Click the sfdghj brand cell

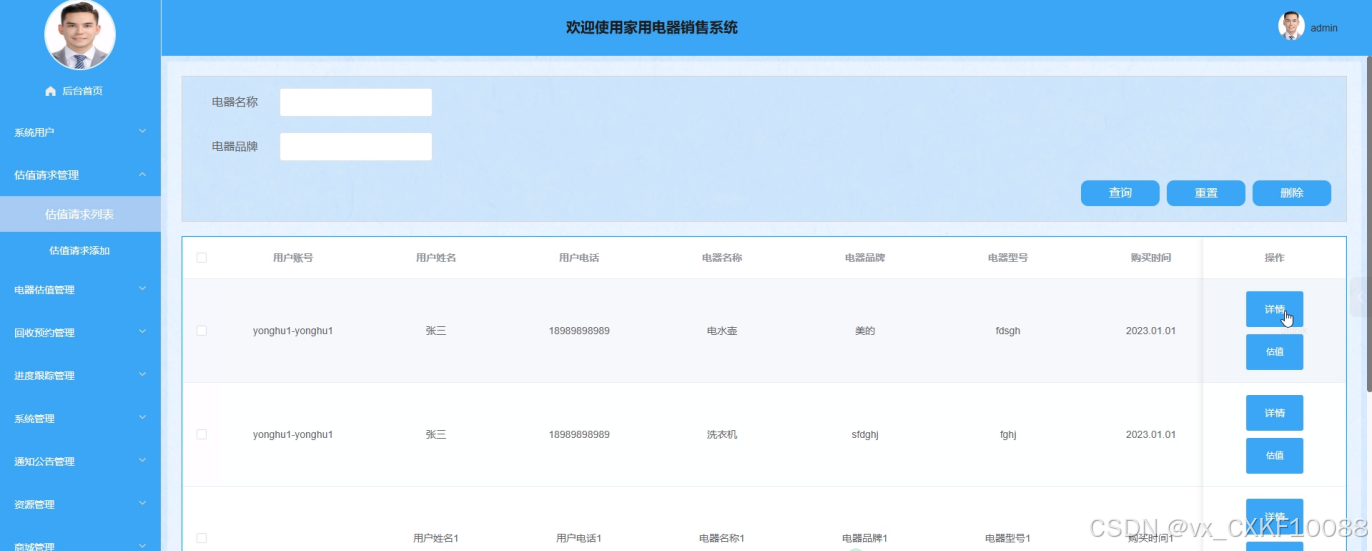click(x=865, y=435)
